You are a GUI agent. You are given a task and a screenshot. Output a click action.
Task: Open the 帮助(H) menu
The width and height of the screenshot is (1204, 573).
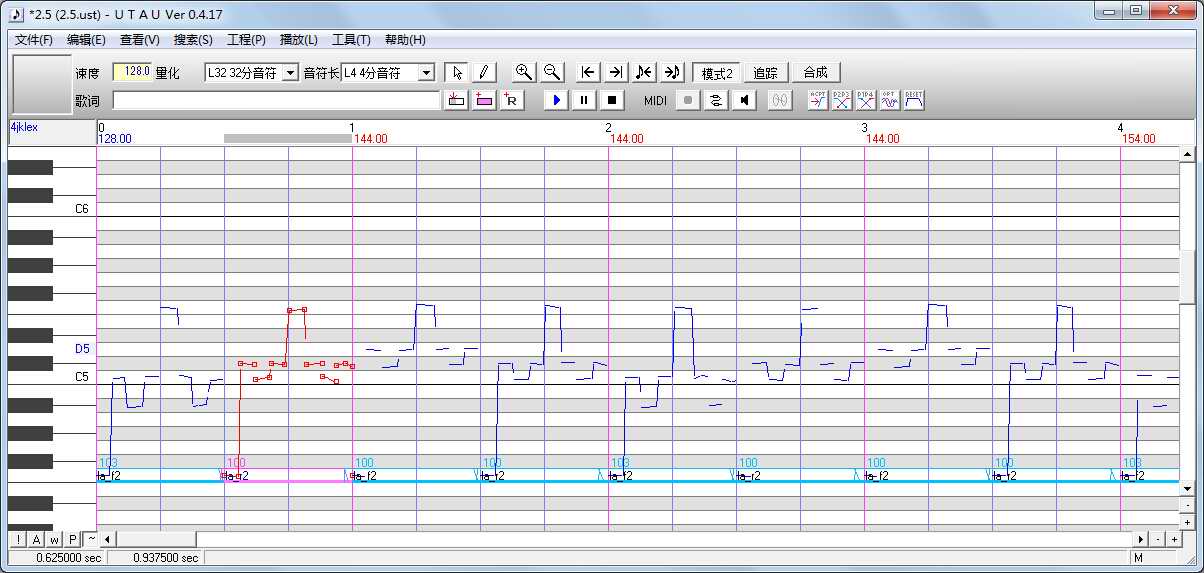point(405,40)
